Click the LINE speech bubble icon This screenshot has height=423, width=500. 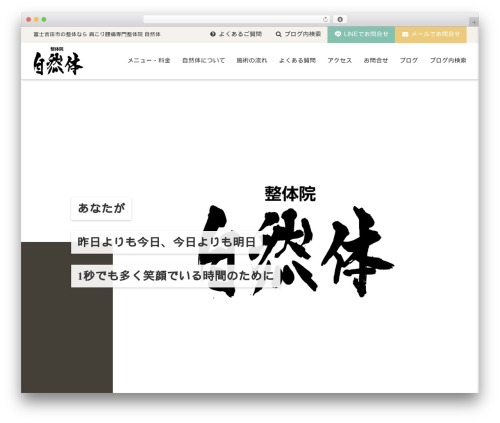click(x=338, y=34)
